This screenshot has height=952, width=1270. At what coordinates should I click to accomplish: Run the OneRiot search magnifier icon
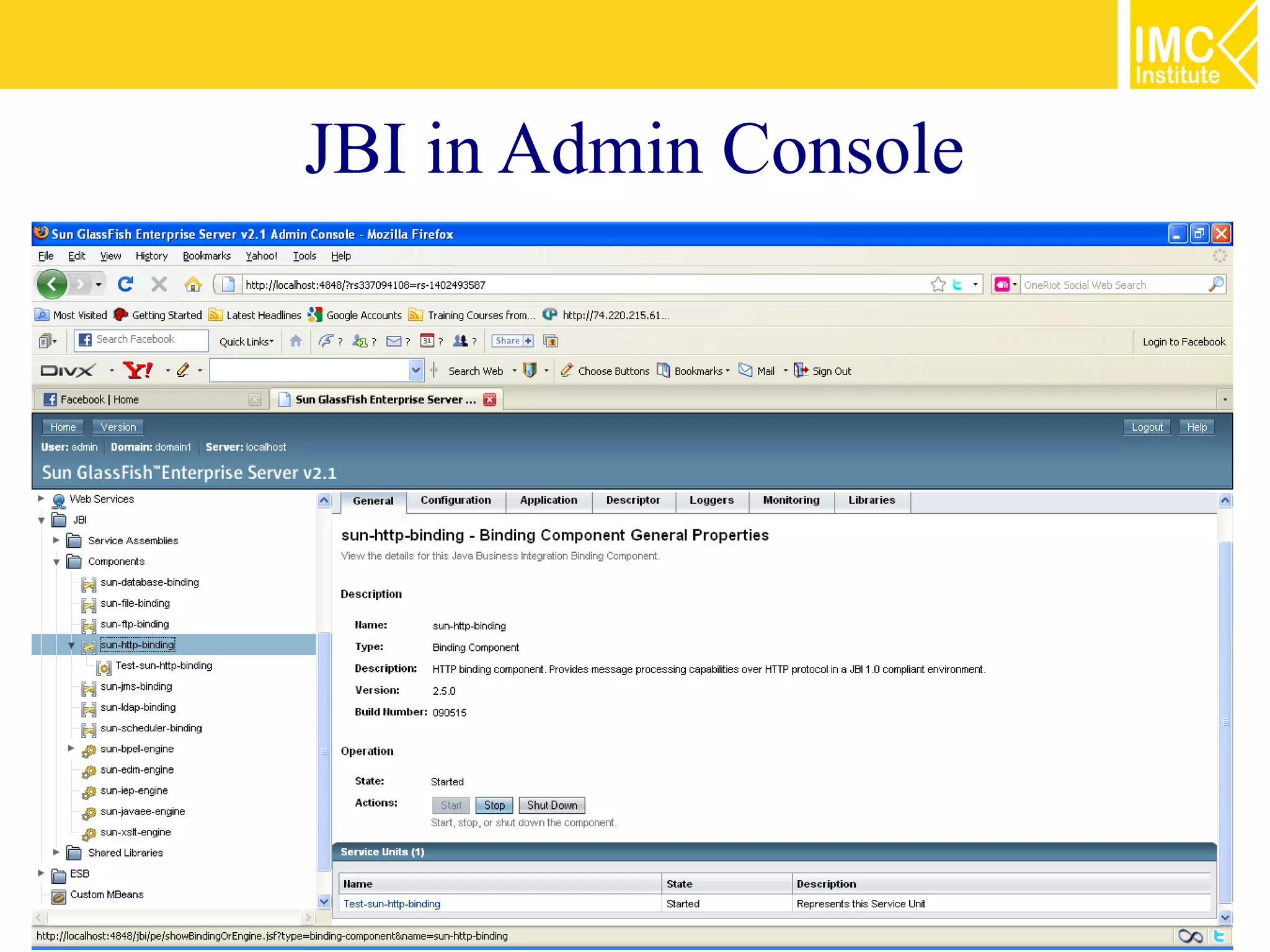[x=1216, y=284]
